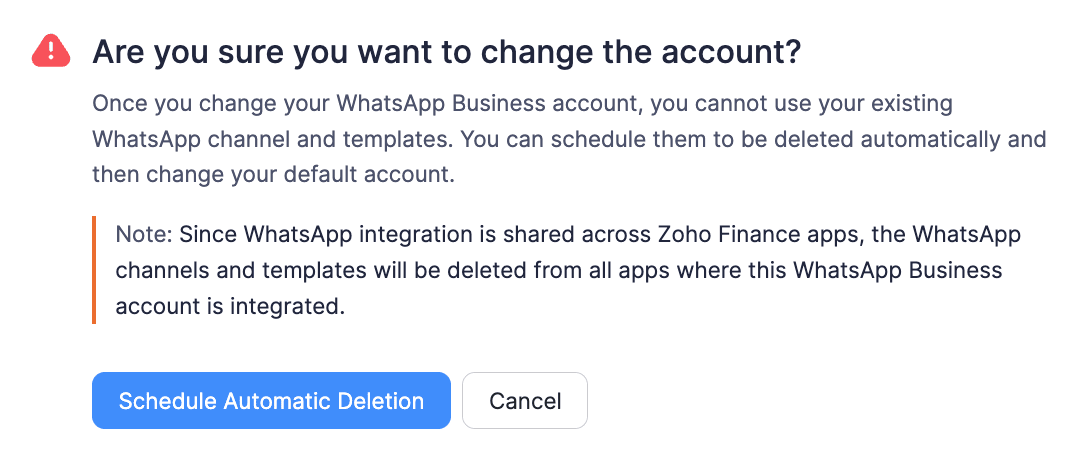Click the word "account?" in the heading
This screenshot has height=472, width=1074.
(741, 51)
